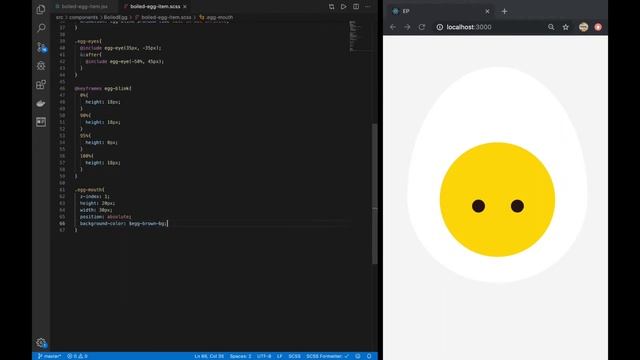Click the src breadcrumb segment
Image resolution: width=640 pixels, height=360 pixels.
(x=59, y=17)
